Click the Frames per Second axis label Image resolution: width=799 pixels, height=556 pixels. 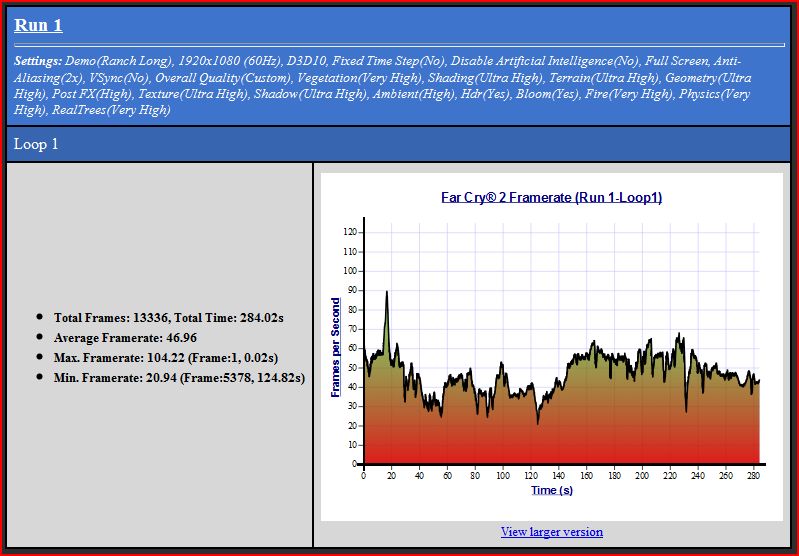point(335,348)
